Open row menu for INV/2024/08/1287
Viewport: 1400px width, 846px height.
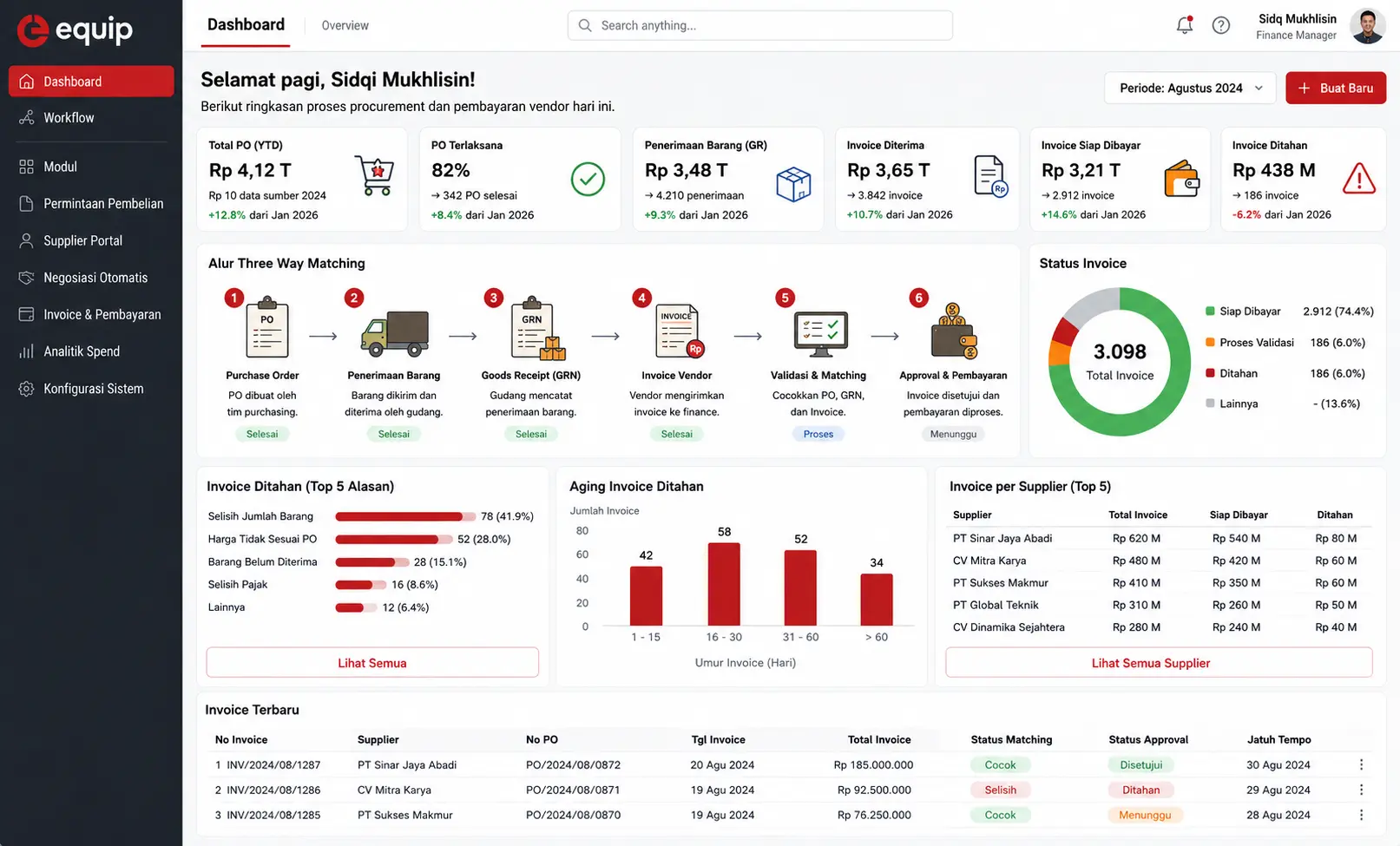pos(1361,764)
